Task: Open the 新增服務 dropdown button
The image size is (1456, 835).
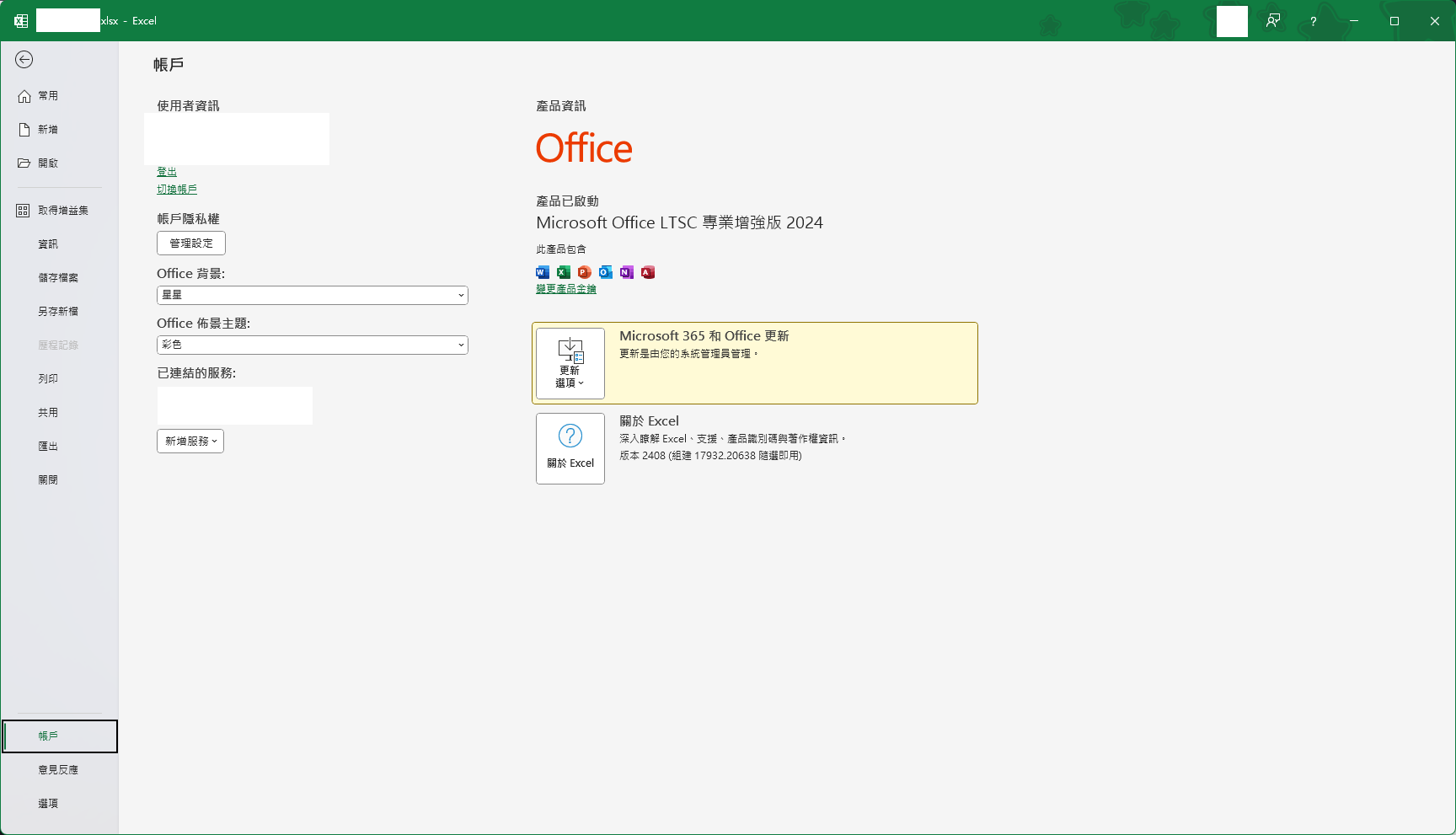Action: tap(190, 442)
